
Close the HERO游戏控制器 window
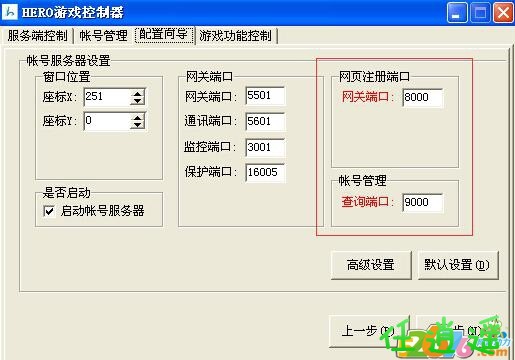click(503, 13)
